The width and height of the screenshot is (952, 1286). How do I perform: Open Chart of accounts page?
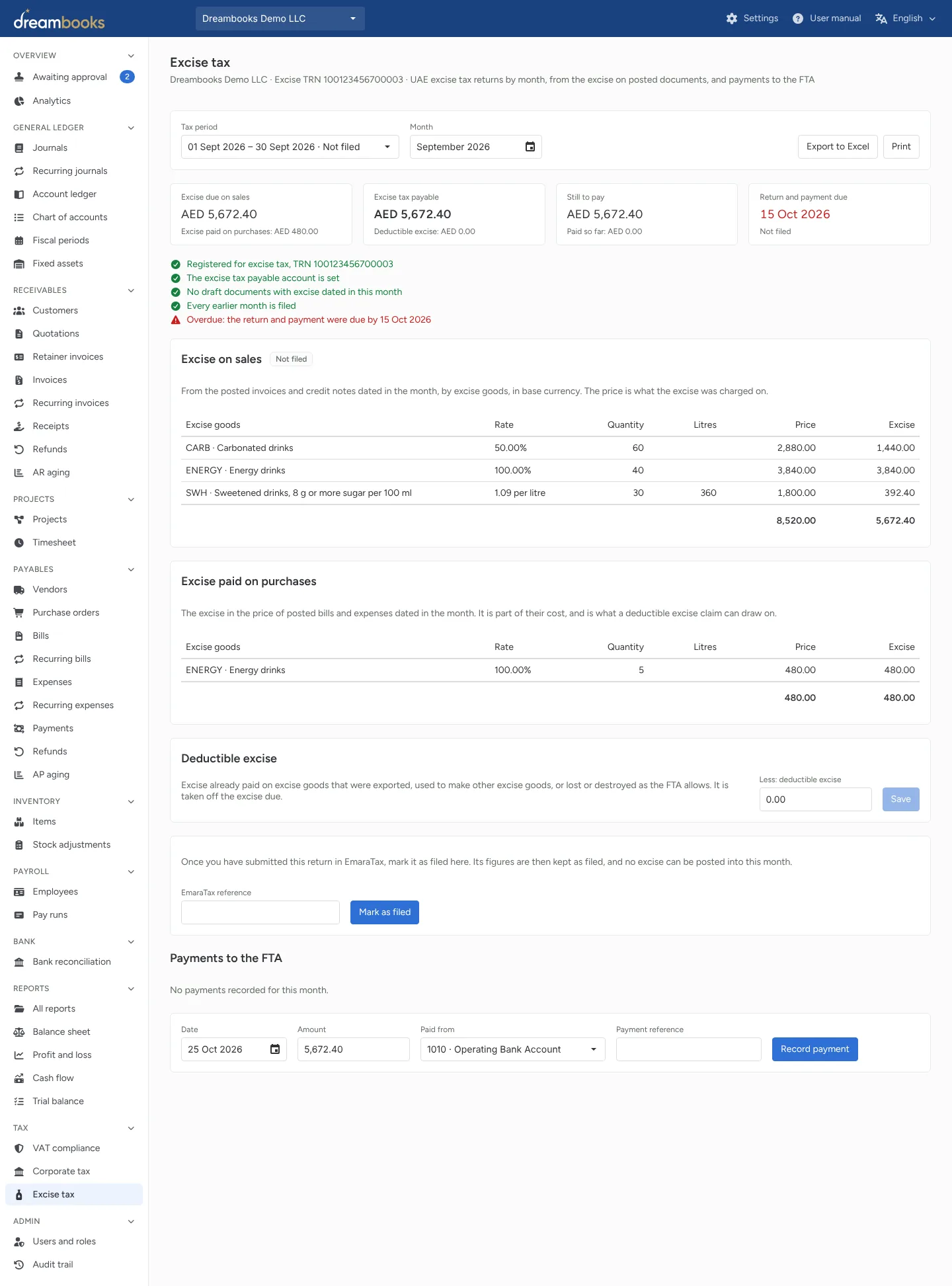[74, 218]
